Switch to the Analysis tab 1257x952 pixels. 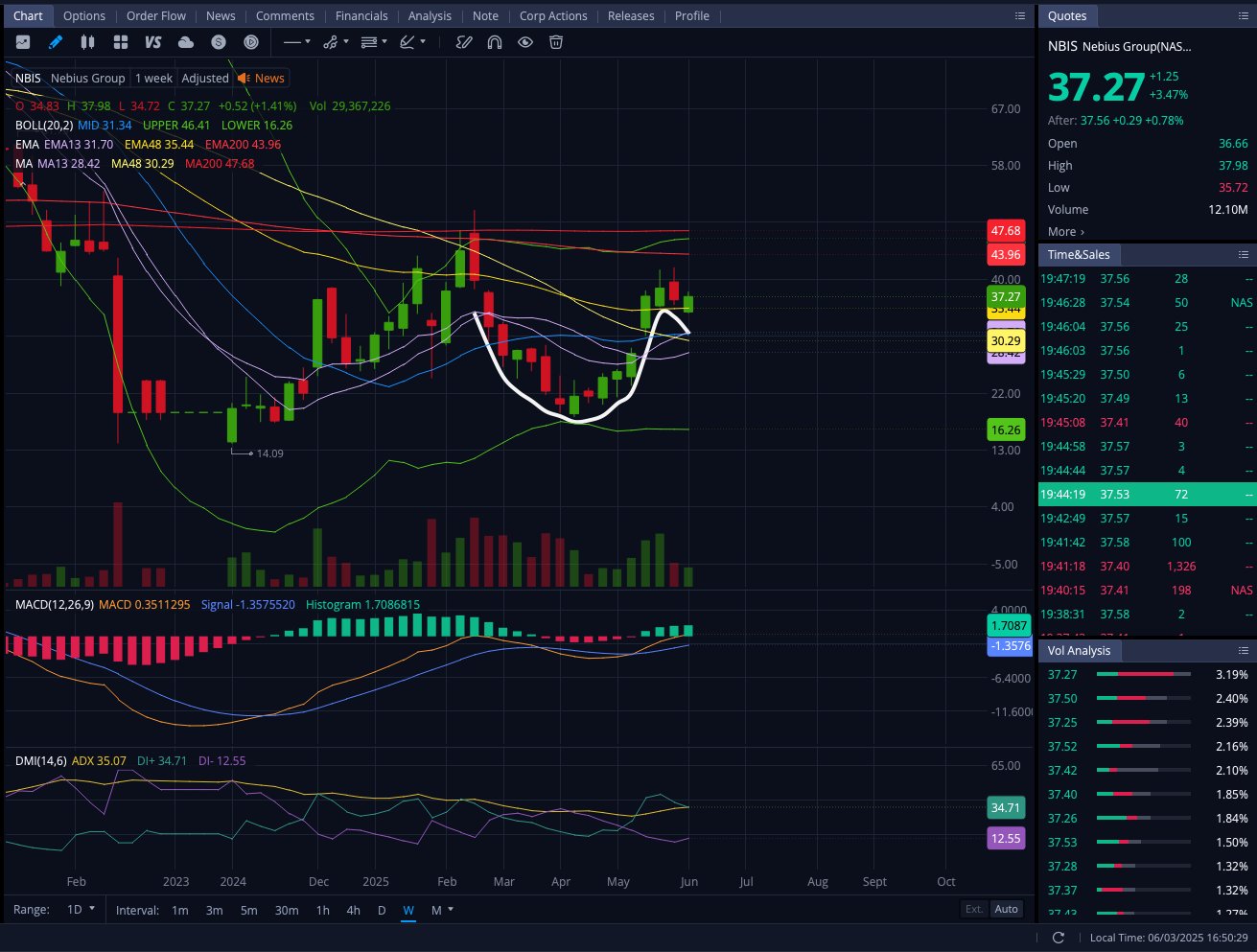430,16
